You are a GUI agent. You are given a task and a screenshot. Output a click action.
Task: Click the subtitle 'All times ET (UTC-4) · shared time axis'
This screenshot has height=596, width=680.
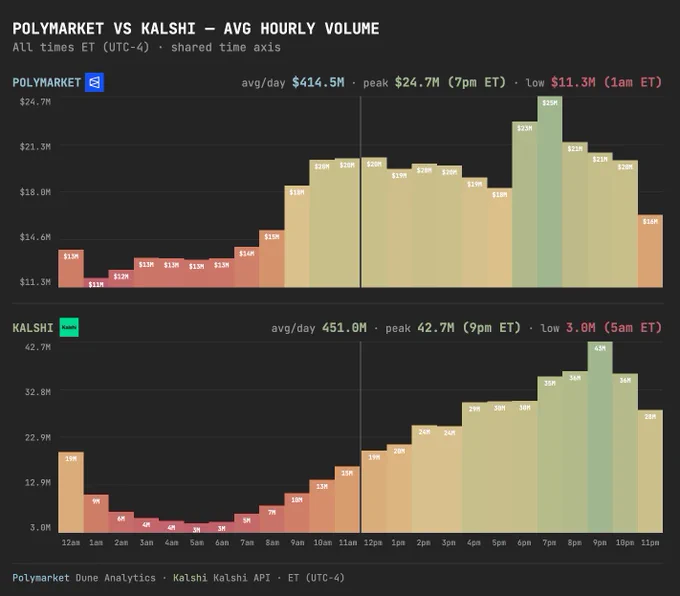[146, 47]
